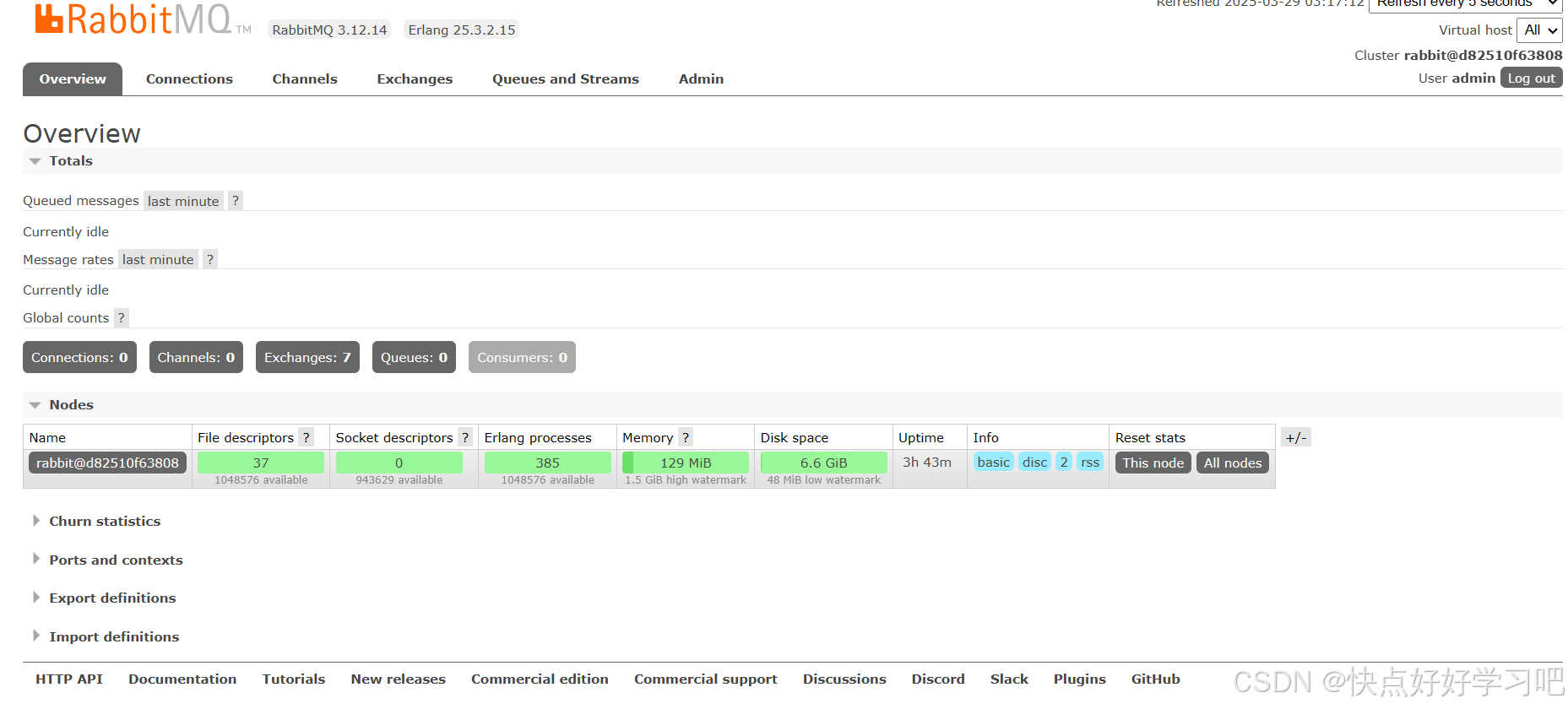Click the disc info tag

click(x=1034, y=462)
